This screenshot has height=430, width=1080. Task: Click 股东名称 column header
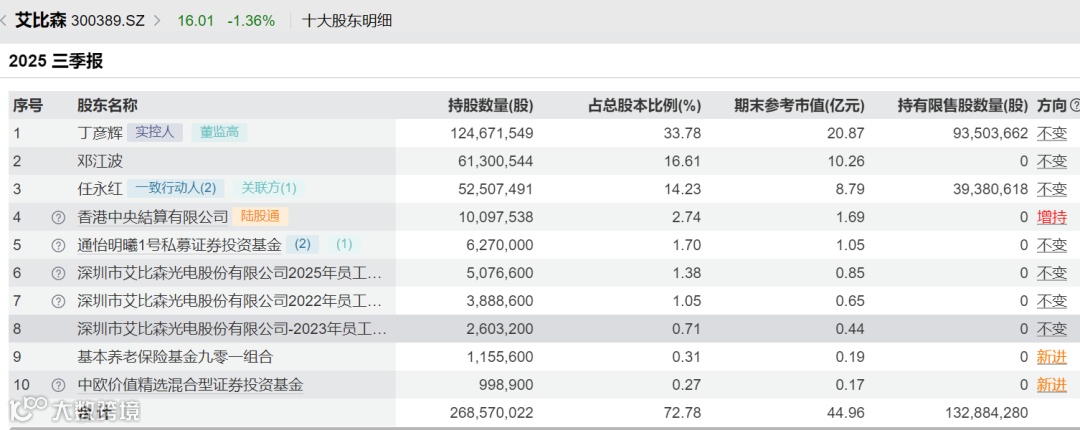(x=107, y=105)
